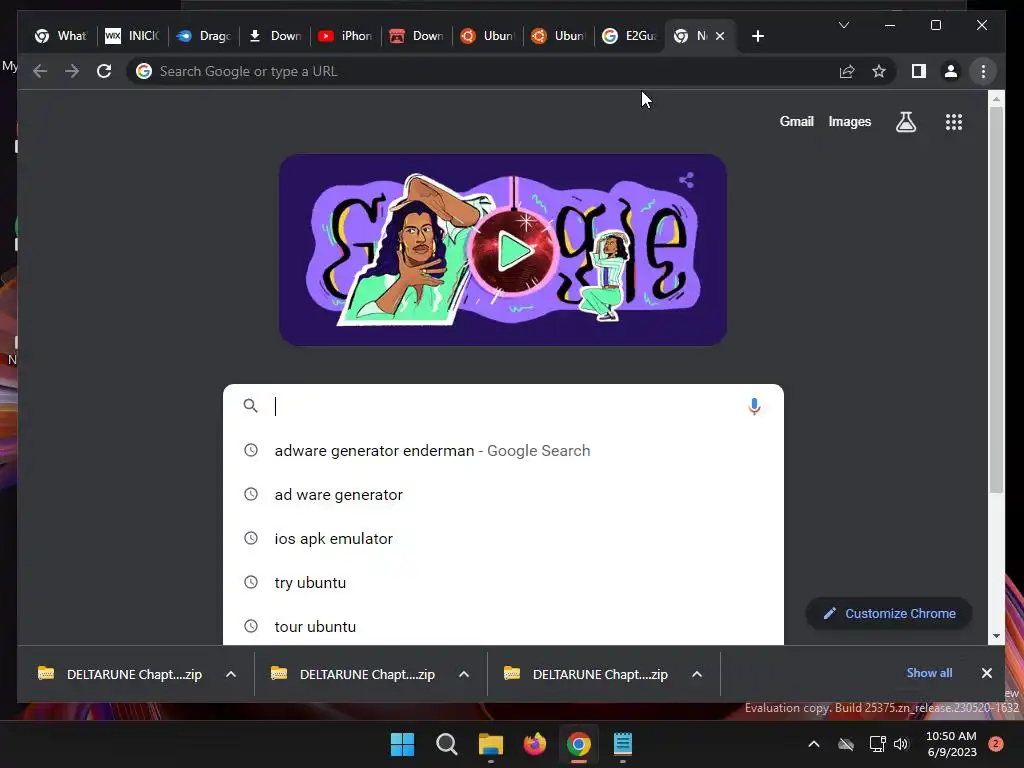Open third DELTARUNE zip download
Viewport: 1024px width, 768px height.
tap(586, 674)
